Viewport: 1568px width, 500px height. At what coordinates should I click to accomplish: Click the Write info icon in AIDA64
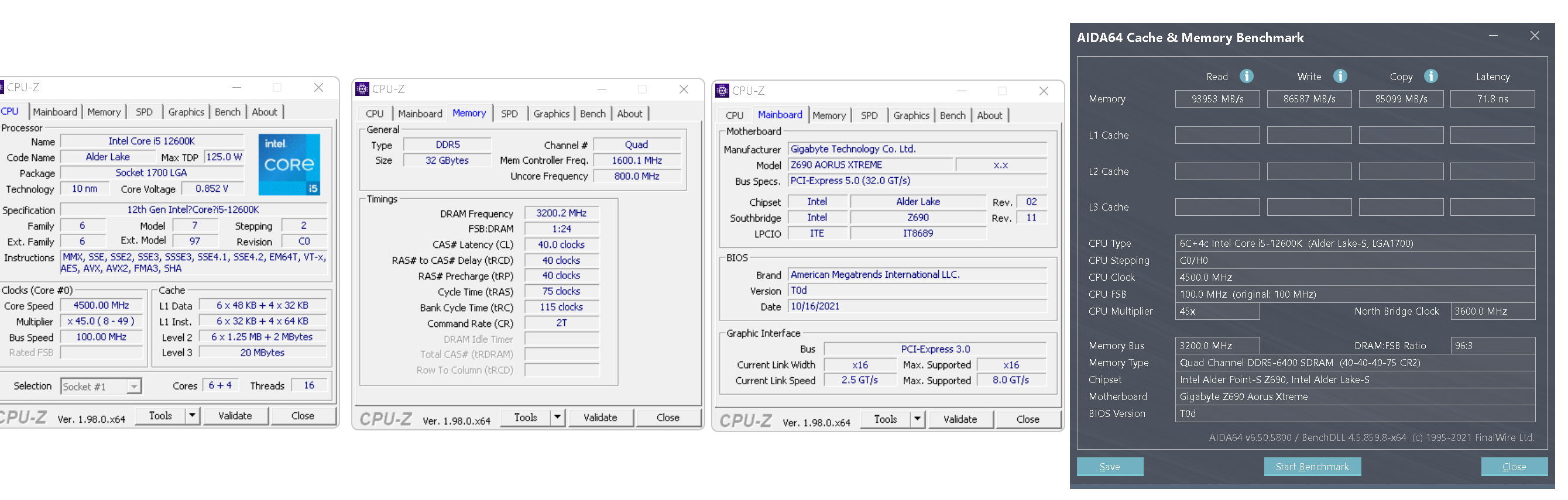point(1340,76)
